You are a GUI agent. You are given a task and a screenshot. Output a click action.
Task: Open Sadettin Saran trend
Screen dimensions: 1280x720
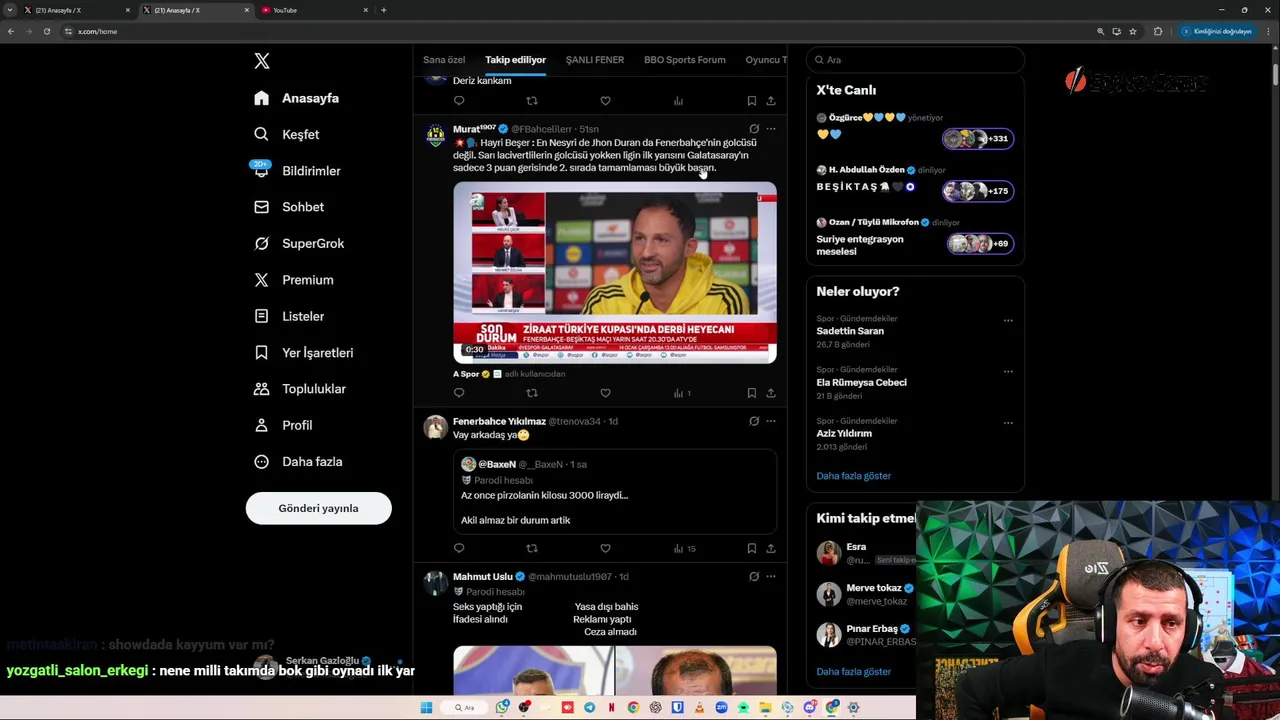[x=850, y=331]
